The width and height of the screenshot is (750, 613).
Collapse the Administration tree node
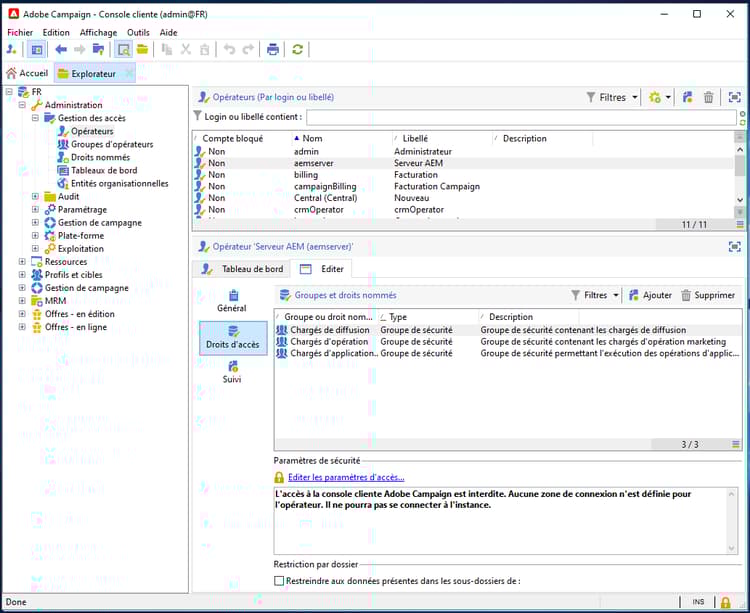click(22, 105)
